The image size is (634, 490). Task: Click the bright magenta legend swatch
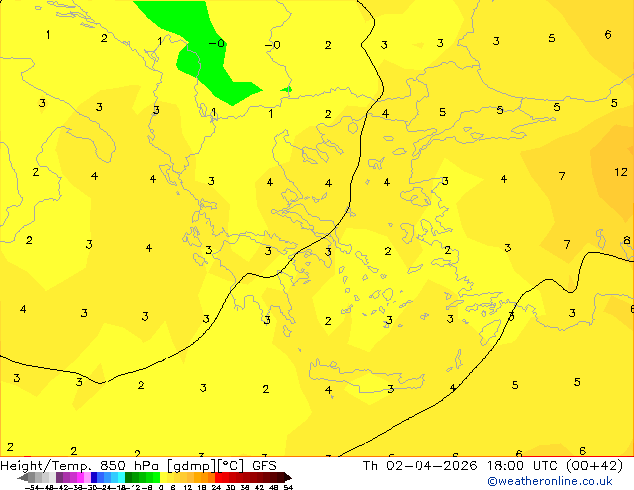coord(80,477)
